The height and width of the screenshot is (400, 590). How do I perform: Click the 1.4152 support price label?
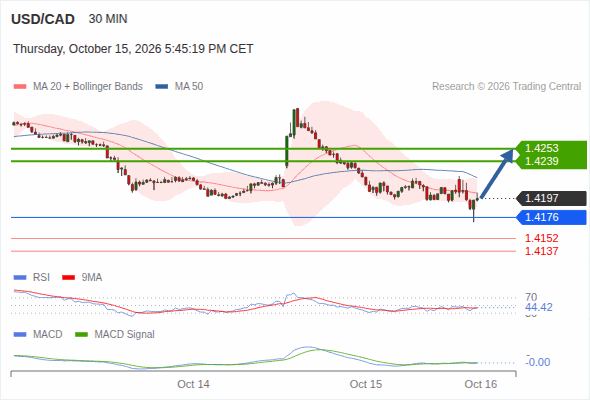coord(542,238)
